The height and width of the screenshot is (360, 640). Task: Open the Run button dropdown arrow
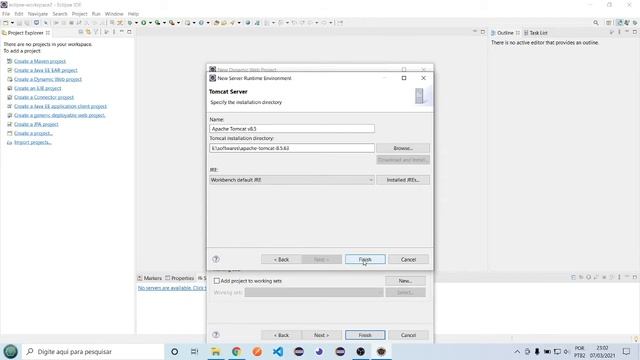click(150, 23)
